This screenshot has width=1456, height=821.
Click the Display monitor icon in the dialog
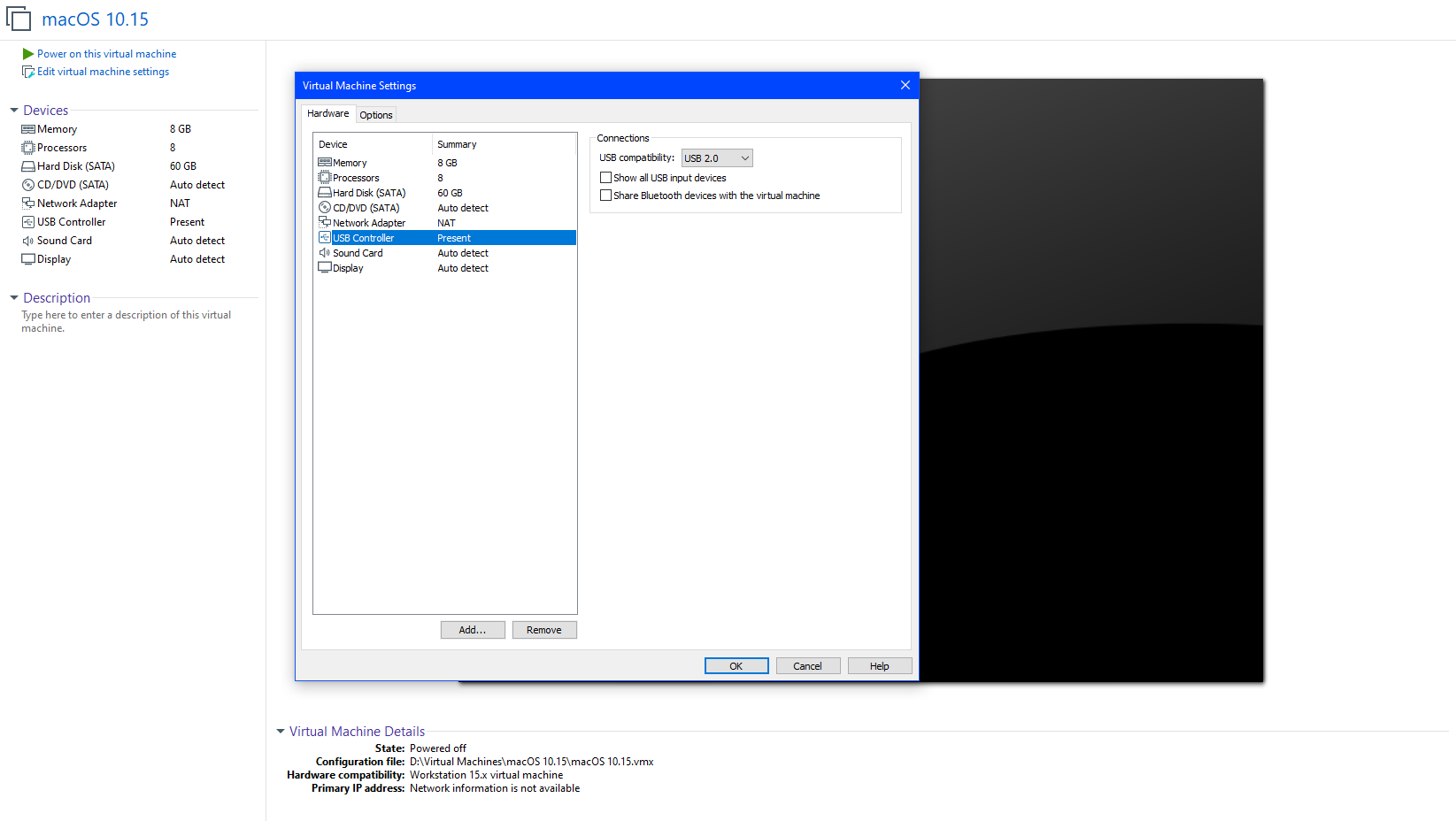click(325, 268)
